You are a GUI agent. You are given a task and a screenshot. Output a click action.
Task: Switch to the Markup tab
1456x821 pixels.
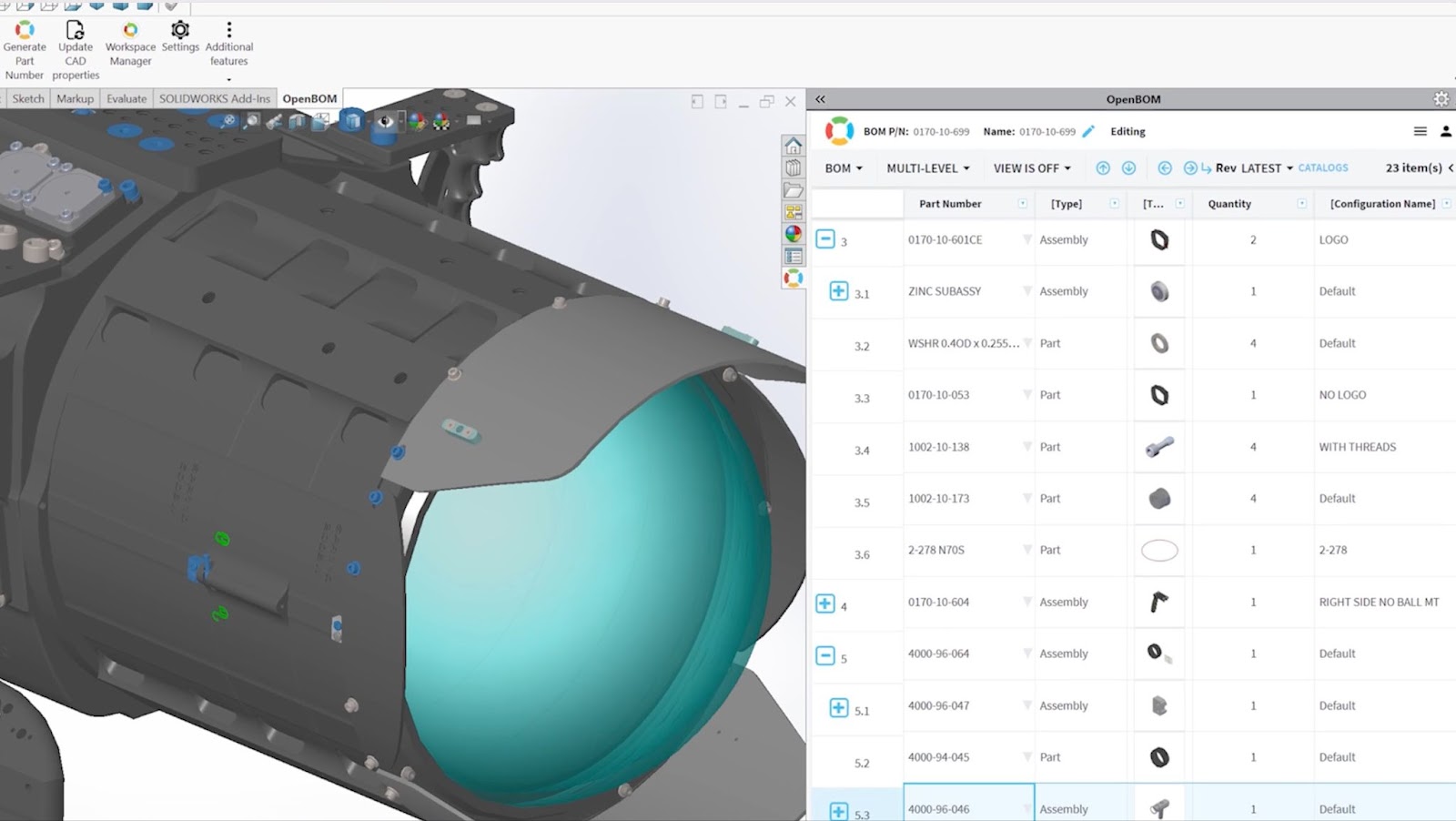[x=75, y=98]
